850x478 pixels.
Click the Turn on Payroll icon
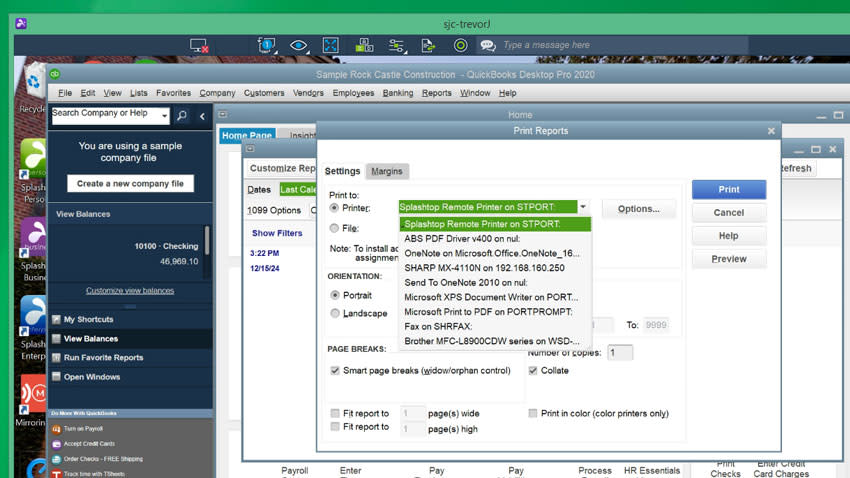tap(57, 428)
